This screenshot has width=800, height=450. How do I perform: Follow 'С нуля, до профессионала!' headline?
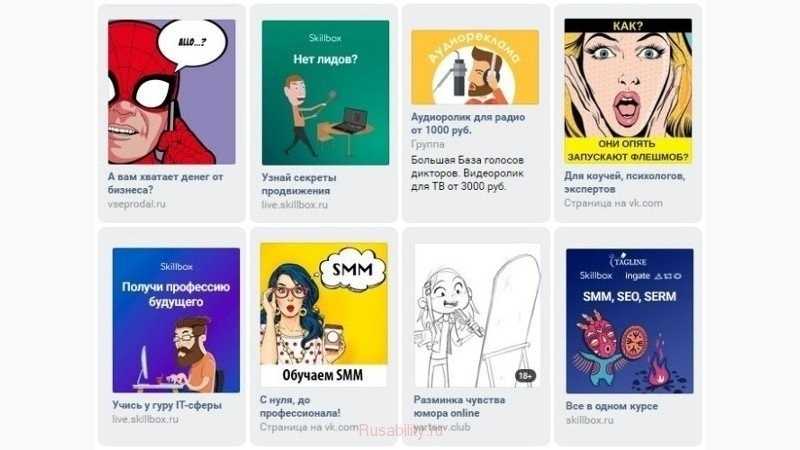(x=300, y=406)
